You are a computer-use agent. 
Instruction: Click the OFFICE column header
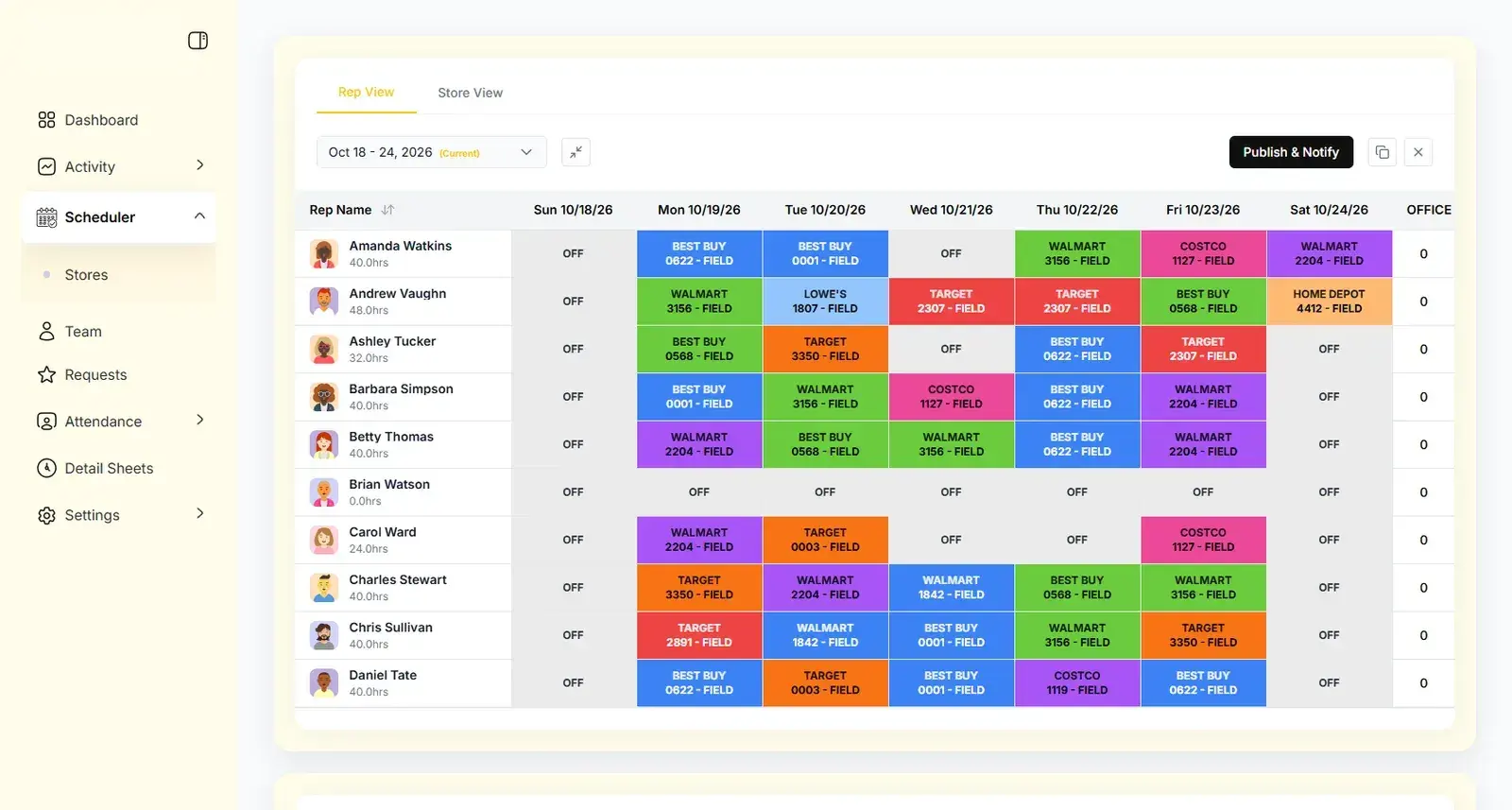click(x=1429, y=210)
